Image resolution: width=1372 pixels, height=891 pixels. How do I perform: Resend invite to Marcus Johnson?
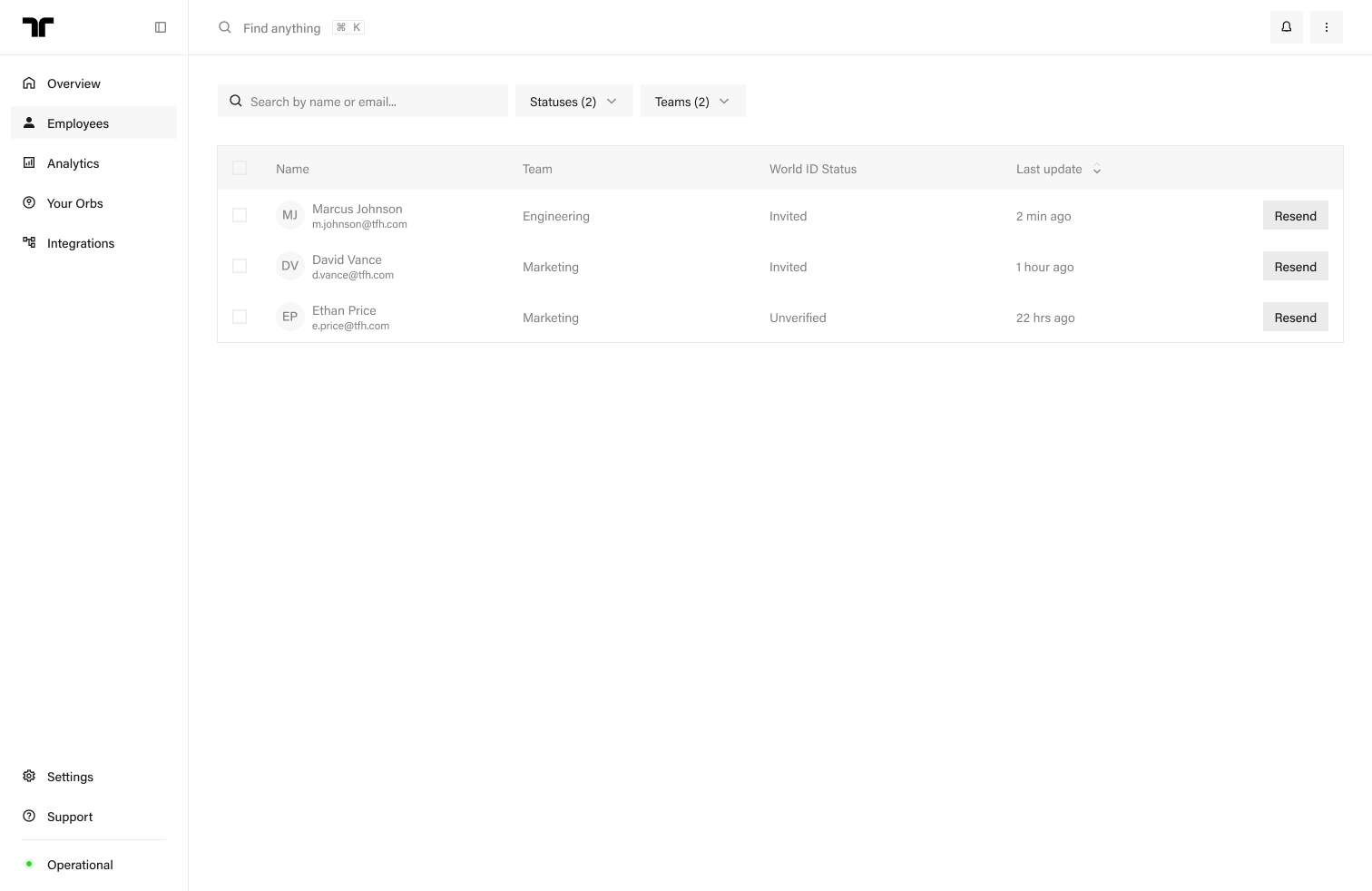tap(1296, 215)
